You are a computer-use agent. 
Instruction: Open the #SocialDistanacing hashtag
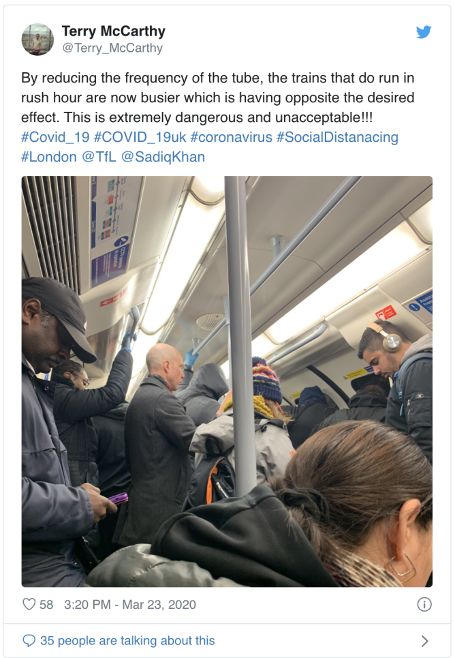tap(337, 137)
